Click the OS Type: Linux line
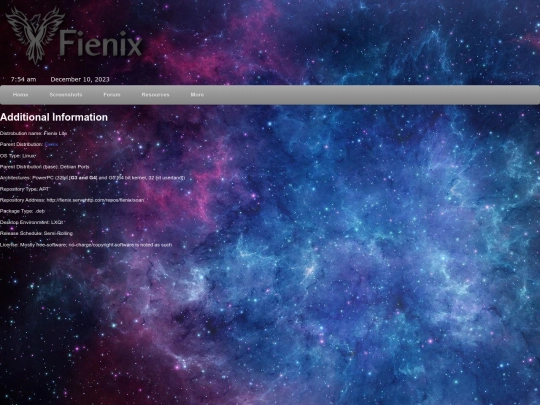The width and height of the screenshot is (540, 405). click(18, 156)
